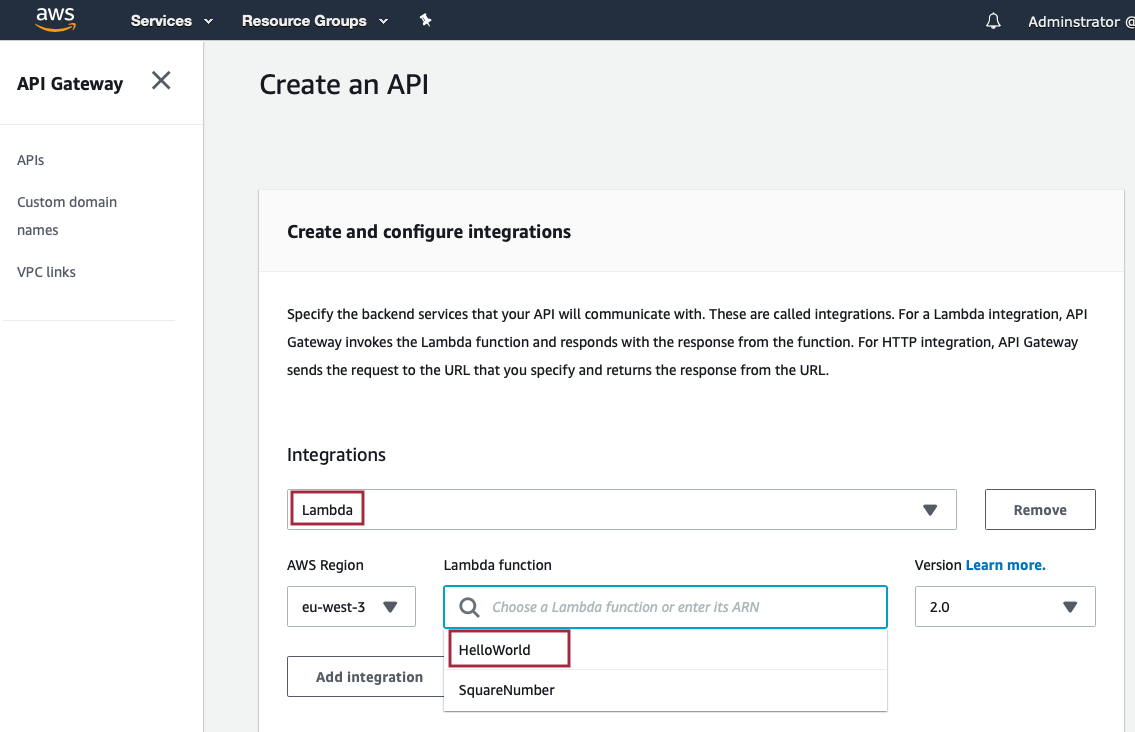Image resolution: width=1135 pixels, height=732 pixels.
Task: Click the pin shortcuts icon in header
Action: tap(426, 20)
